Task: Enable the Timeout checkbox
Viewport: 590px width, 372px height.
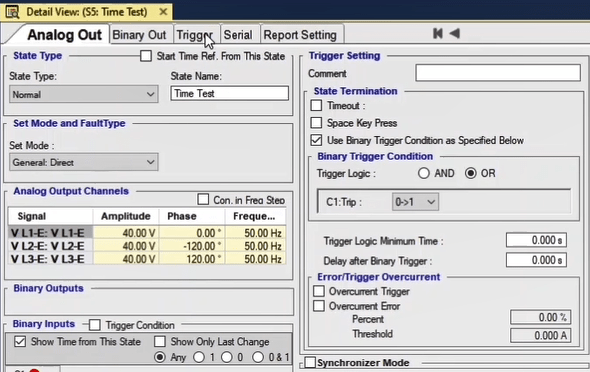Action: tap(316, 105)
